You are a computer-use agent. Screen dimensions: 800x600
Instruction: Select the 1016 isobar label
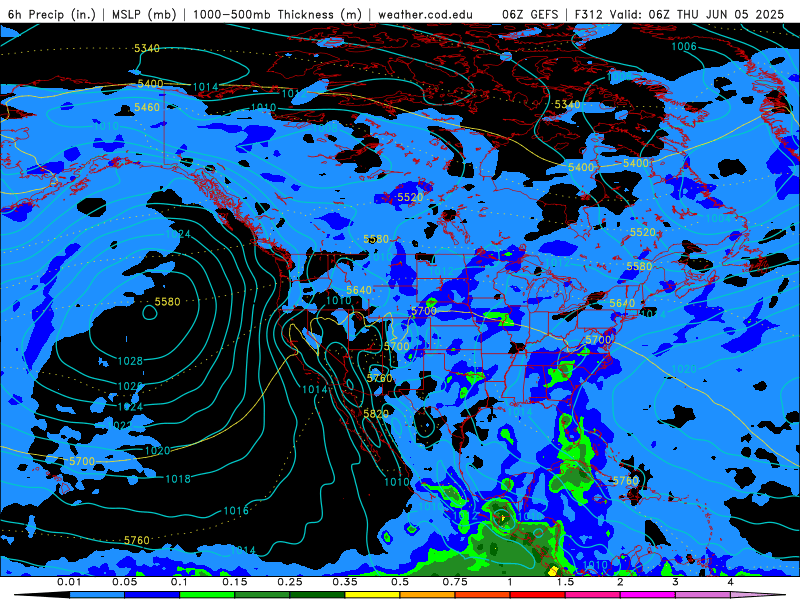pos(236,511)
